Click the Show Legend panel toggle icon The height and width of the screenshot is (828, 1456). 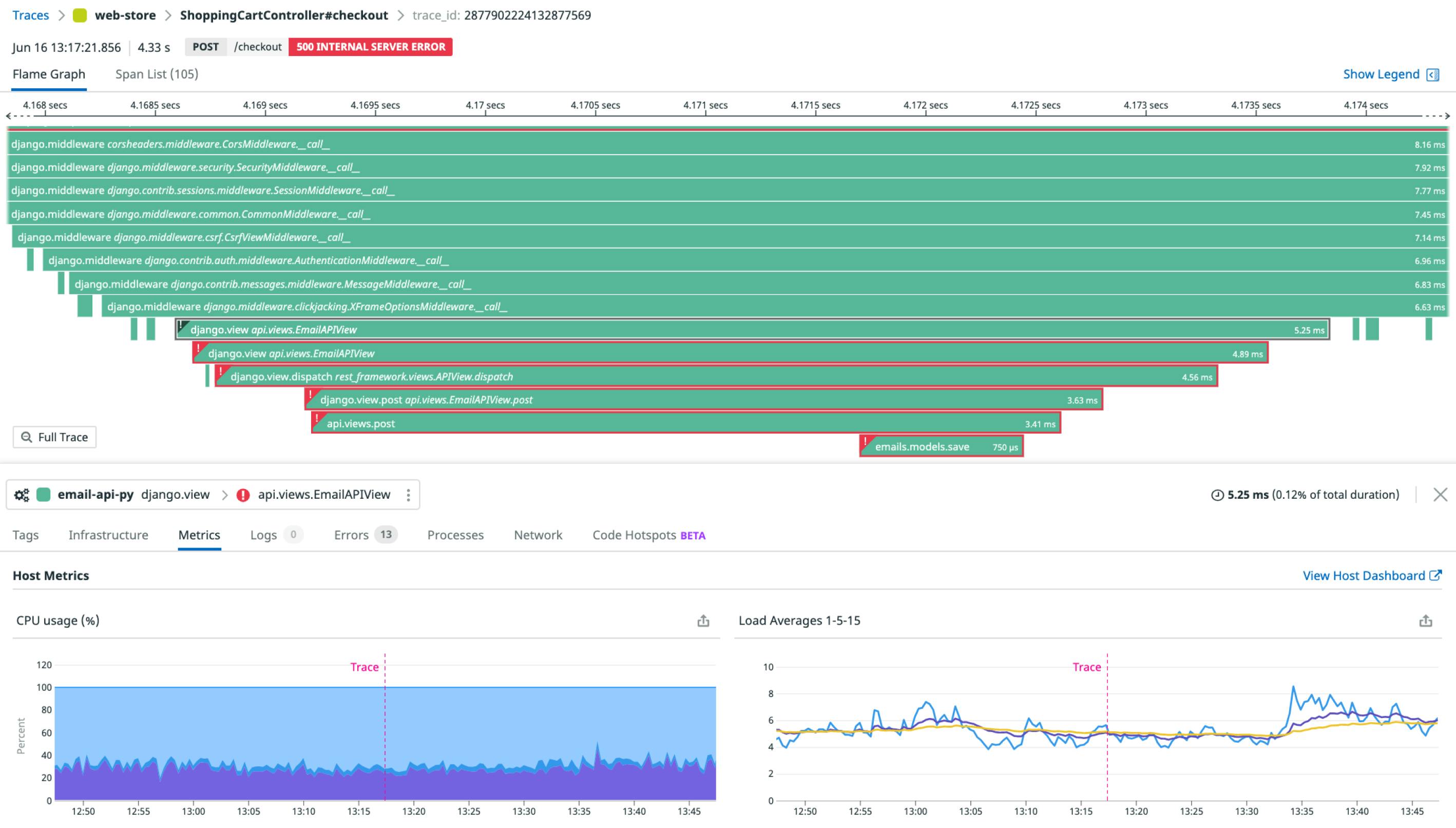[1433, 74]
